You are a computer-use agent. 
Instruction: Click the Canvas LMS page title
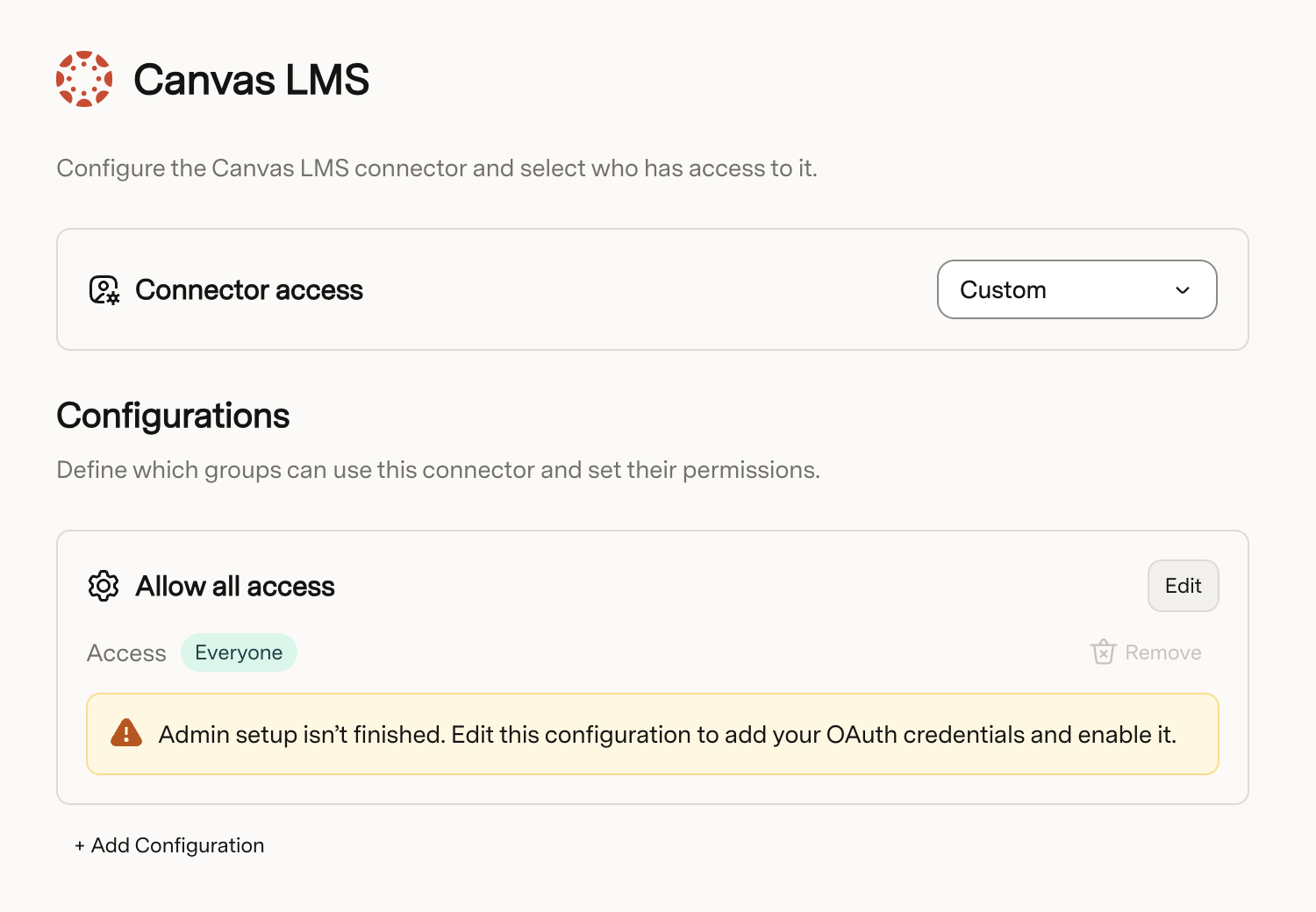pos(252,80)
